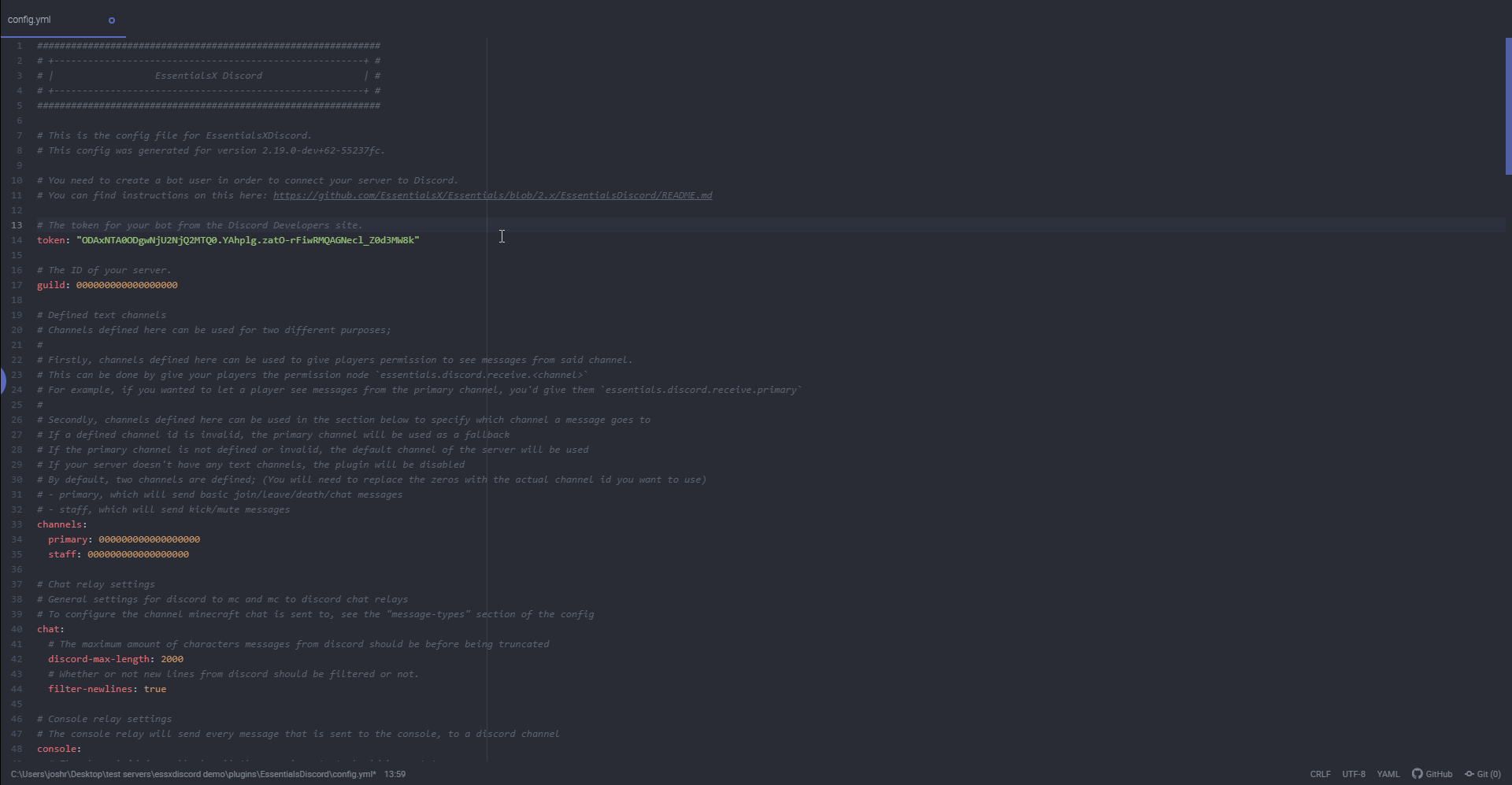
Task: Click the 'token:' key on line 14
Action: pyautogui.click(x=54, y=240)
